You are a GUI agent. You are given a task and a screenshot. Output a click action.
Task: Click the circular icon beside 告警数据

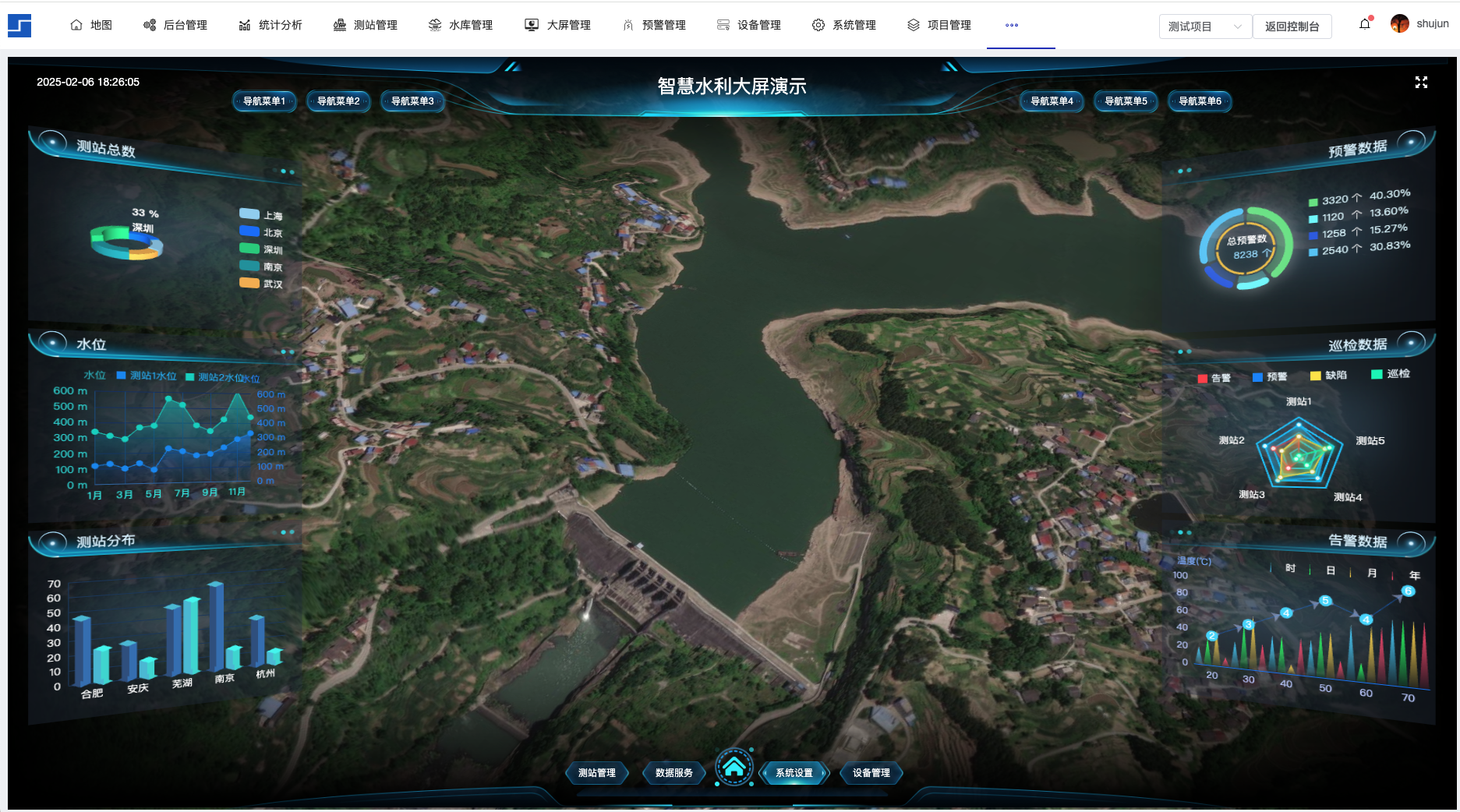pyautogui.click(x=1411, y=541)
